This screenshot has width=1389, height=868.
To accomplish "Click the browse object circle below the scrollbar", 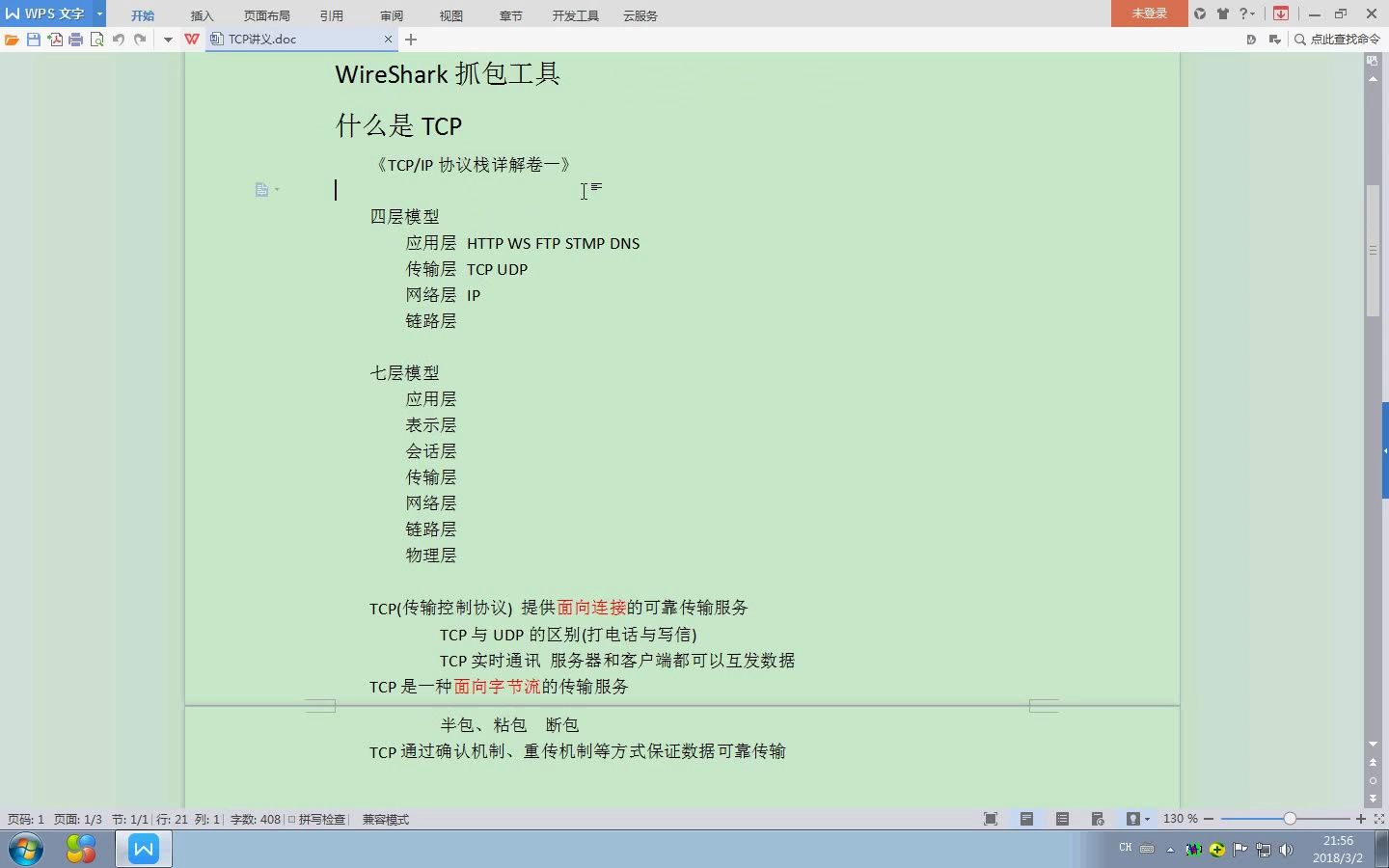I will click(x=1373, y=780).
